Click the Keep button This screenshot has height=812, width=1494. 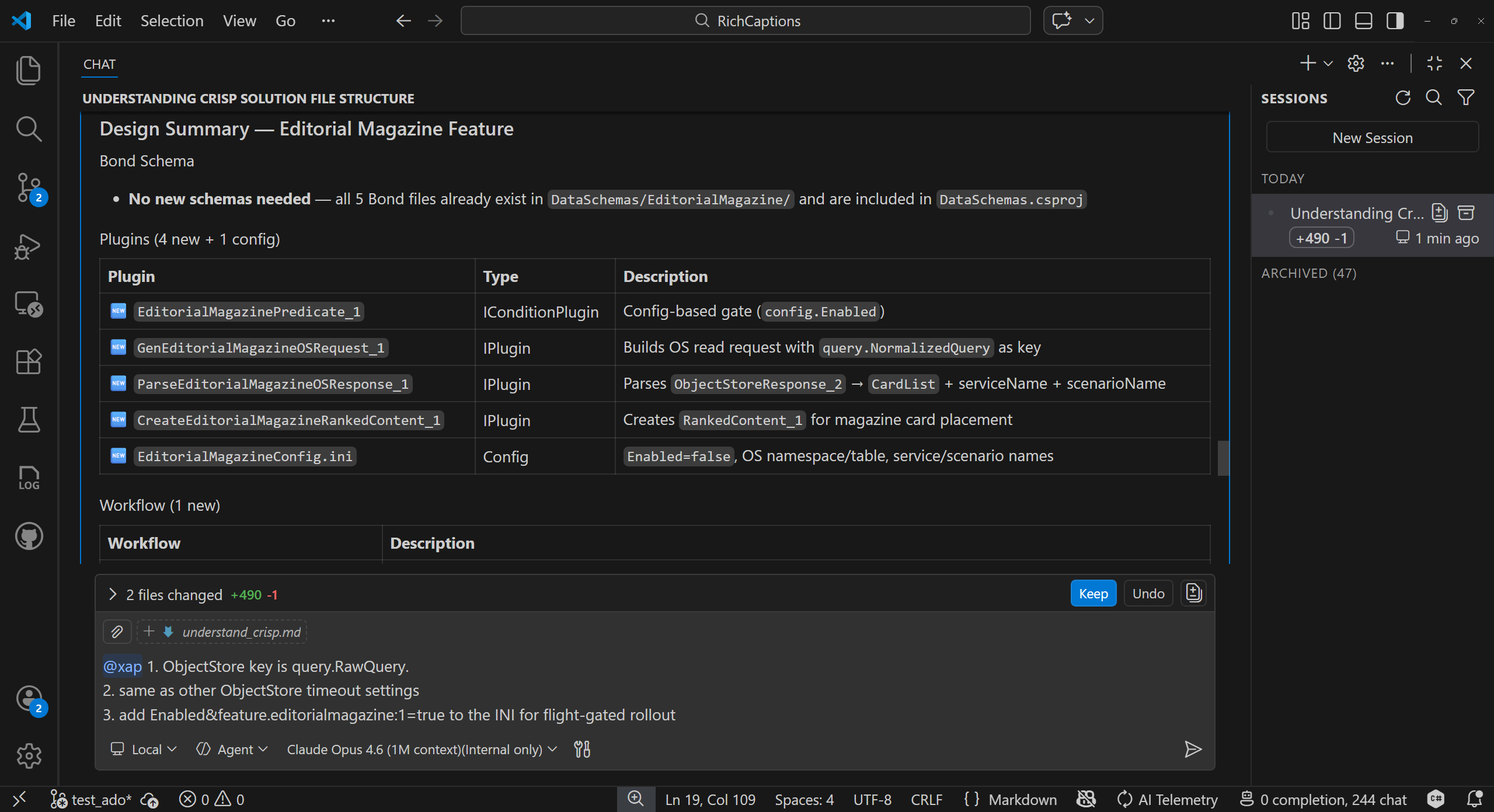[1093, 594]
